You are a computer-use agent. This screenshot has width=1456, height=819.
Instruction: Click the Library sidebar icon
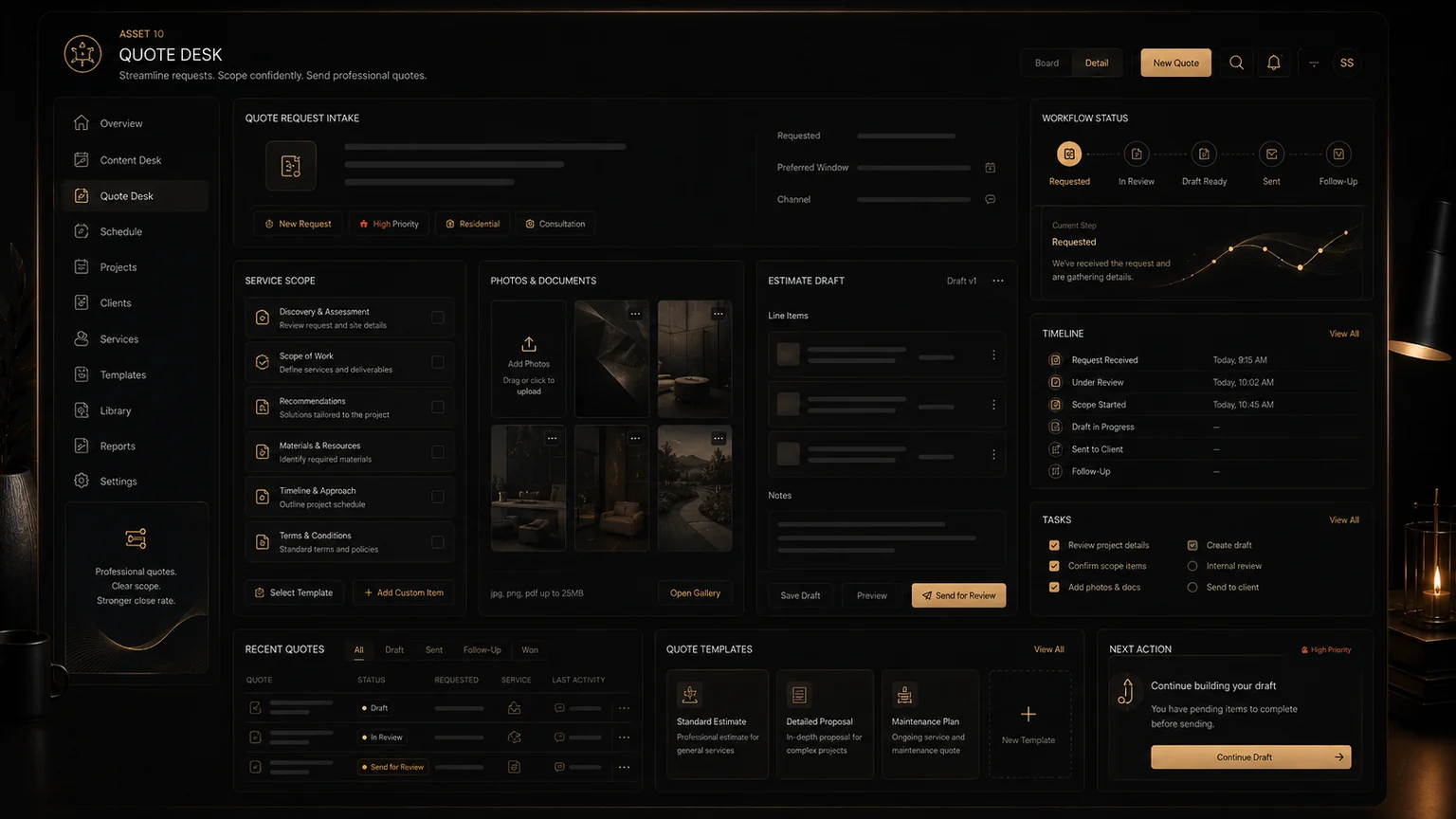[x=82, y=410]
